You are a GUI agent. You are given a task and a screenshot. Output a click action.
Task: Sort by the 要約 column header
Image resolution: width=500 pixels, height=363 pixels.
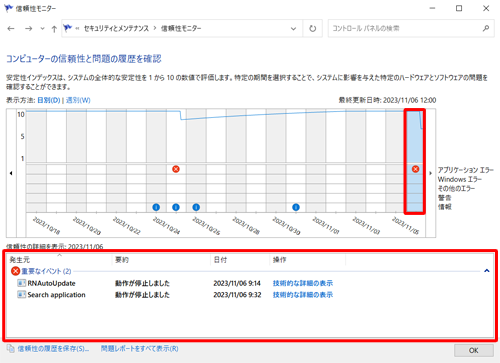161,260
